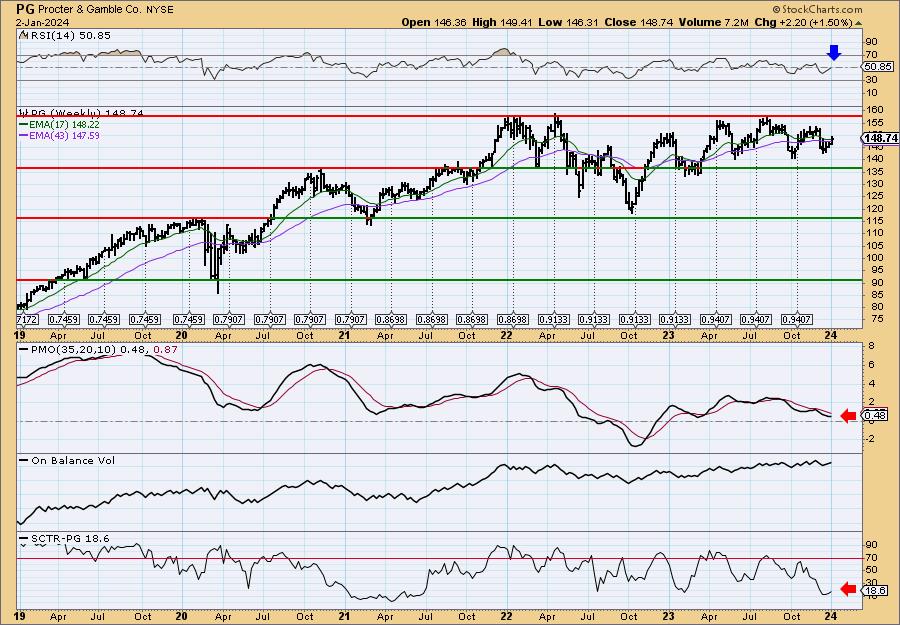Click the -2 label on PMO axis
This screenshot has height=625, width=900.
(x=871, y=439)
